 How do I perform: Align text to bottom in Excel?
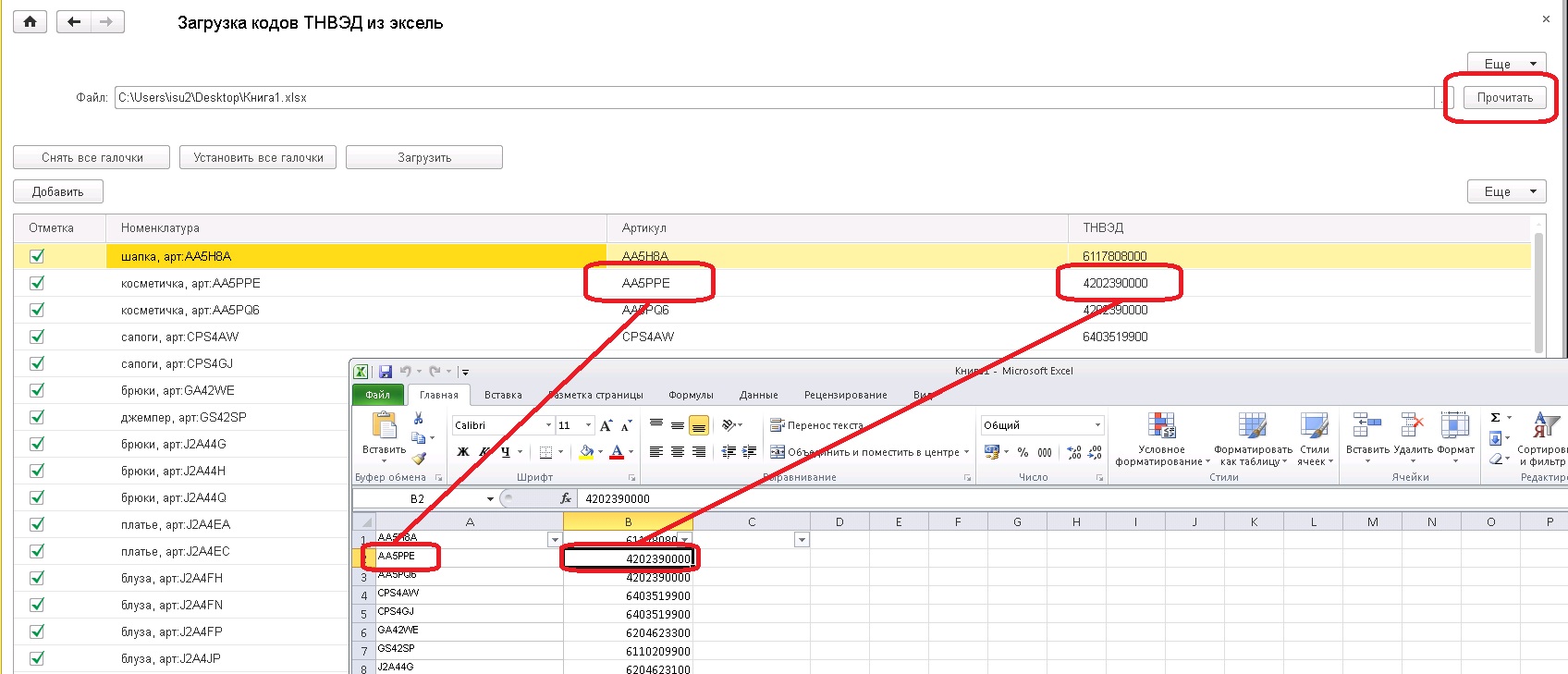(699, 425)
